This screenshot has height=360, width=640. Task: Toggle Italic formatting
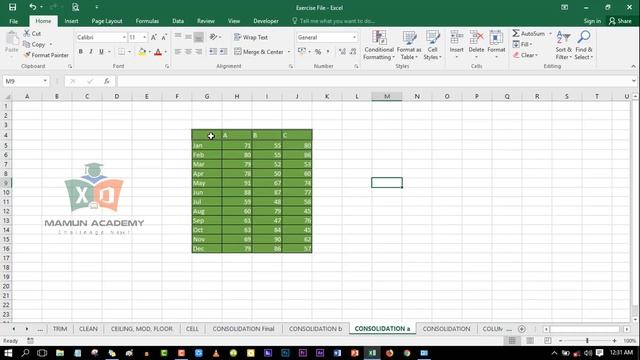91,52
